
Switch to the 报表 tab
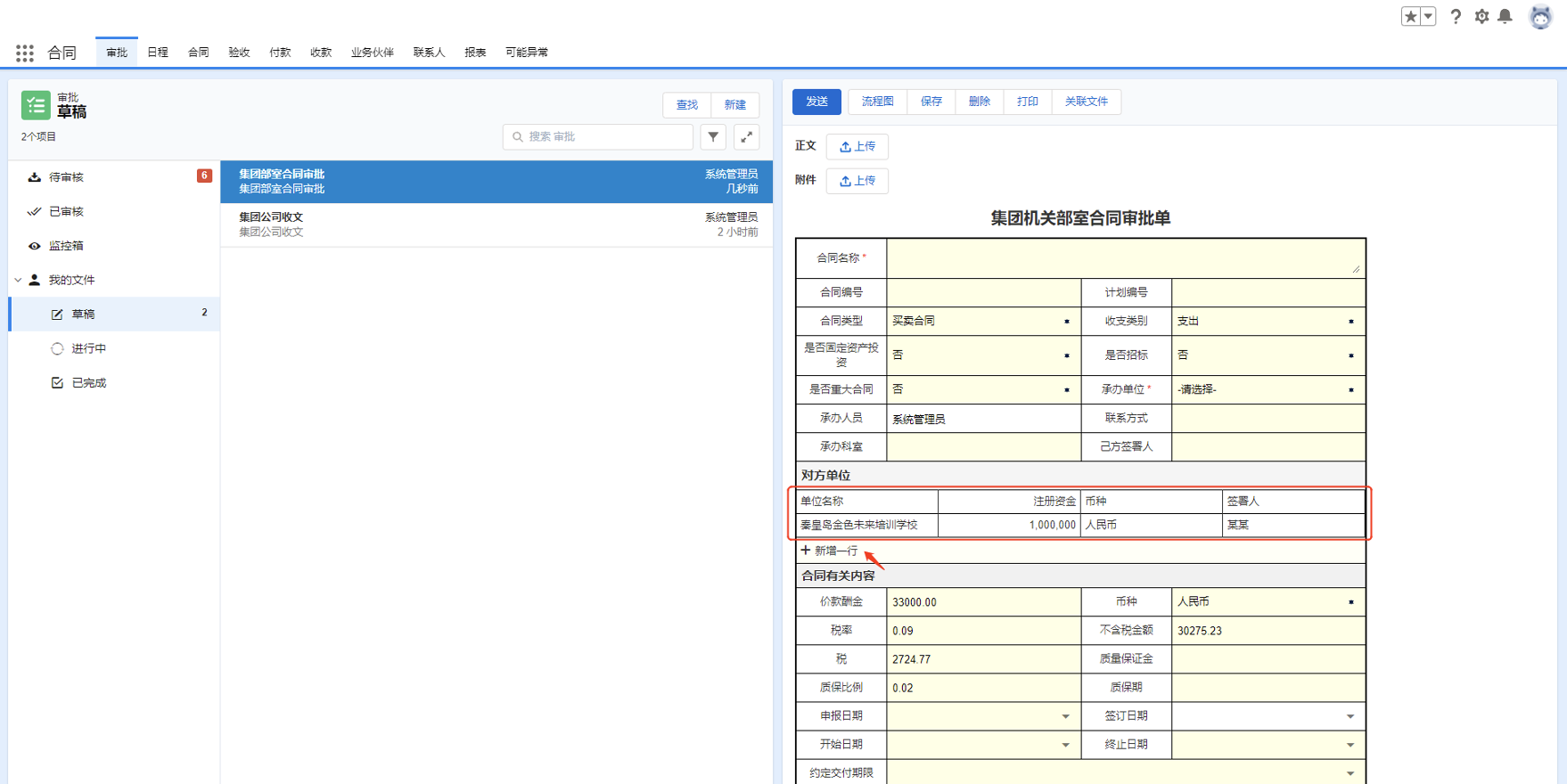pyautogui.click(x=475, y=53)
